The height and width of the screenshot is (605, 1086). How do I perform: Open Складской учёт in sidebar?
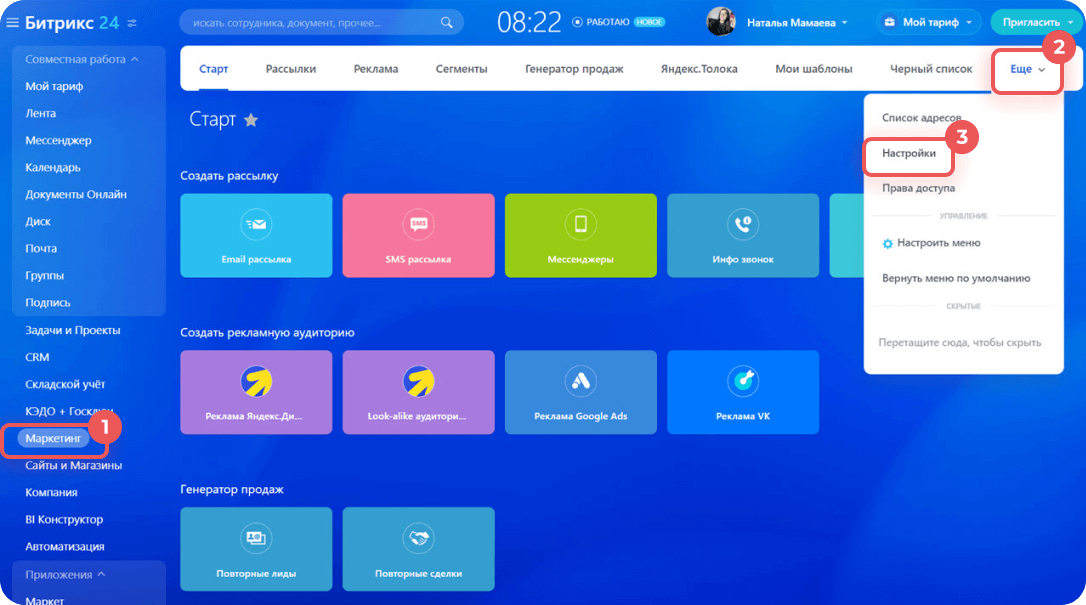[x=65, y=384]
